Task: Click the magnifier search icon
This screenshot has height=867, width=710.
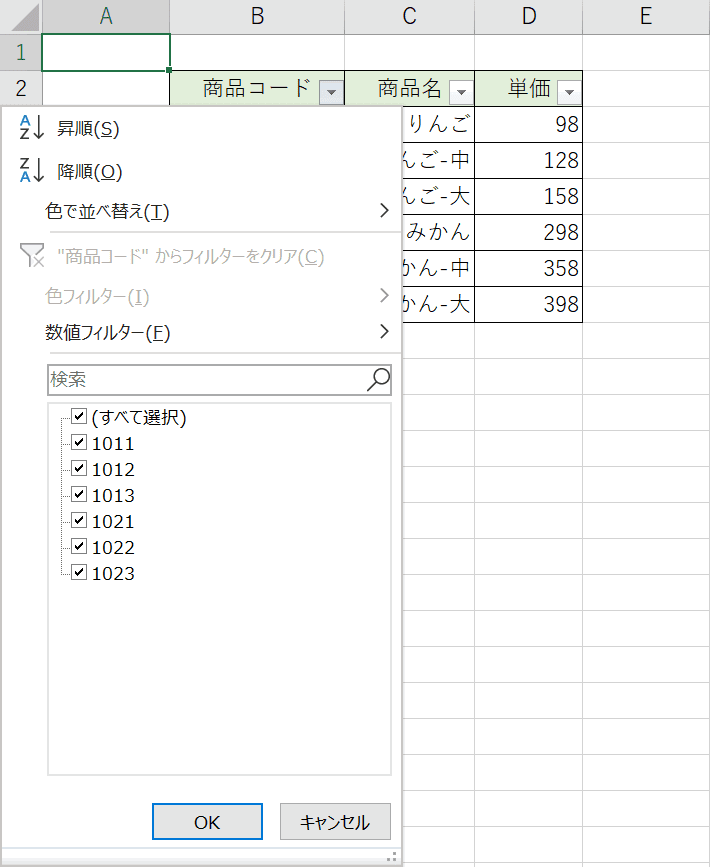Action: [x=379, y=379]
